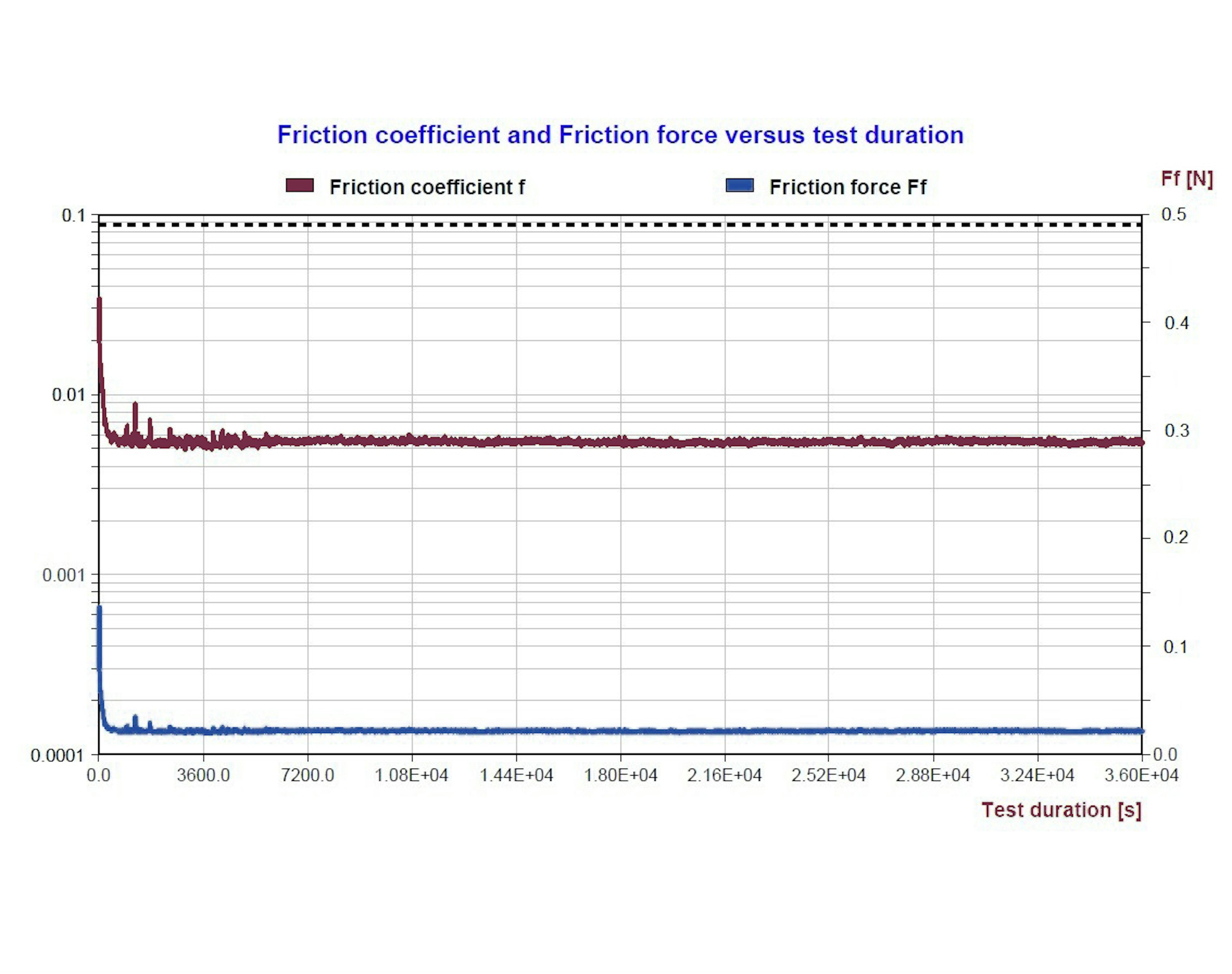The image size is (1232, 974).
Task: Click the 3600.0 x-axis tick label
Action: [x=203, y=776]
